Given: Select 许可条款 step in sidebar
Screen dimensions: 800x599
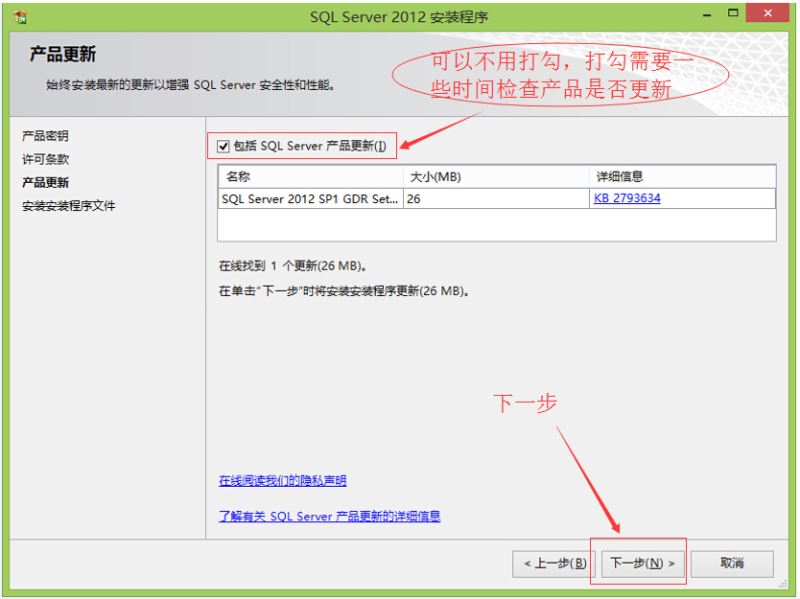Looking at the screenshot, I should pos(45,159).
